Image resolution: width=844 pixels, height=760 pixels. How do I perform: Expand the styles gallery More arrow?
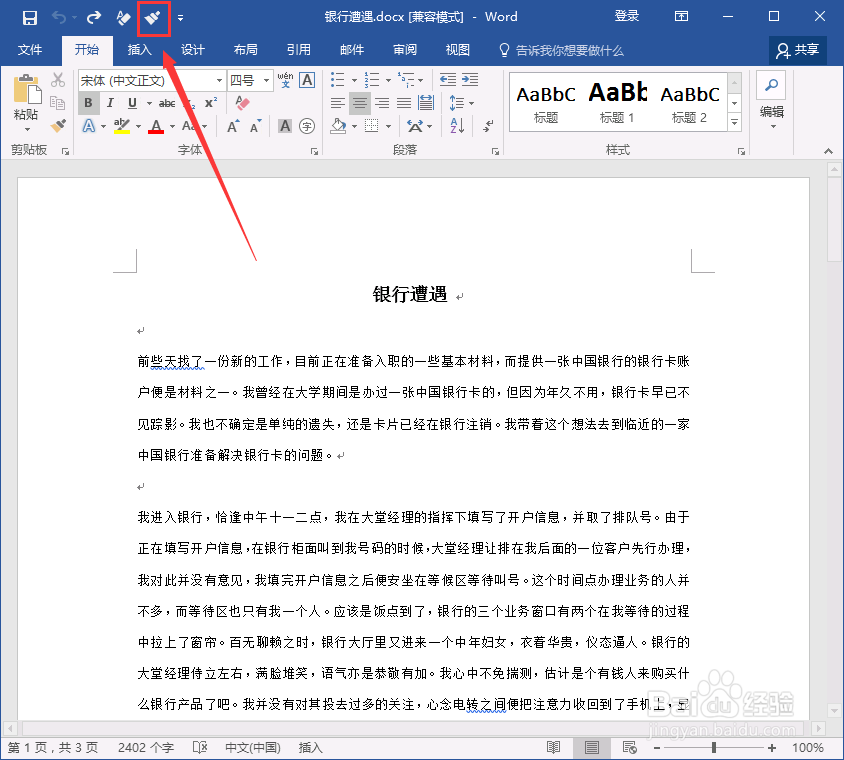pyautogui.click(x=735, y=123)
